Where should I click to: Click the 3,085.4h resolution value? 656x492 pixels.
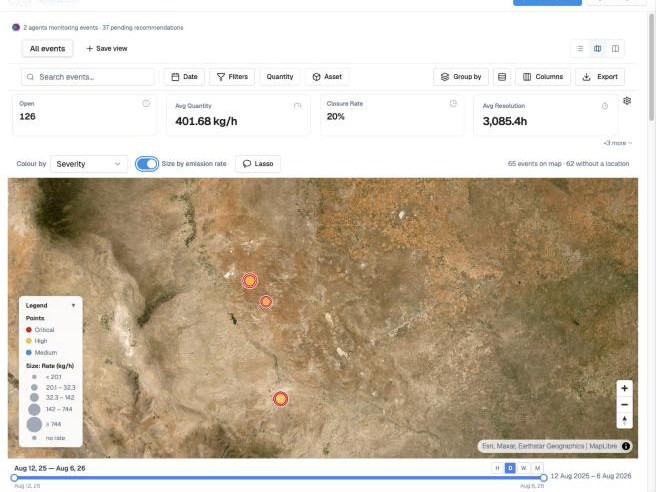tap(505, 121)
